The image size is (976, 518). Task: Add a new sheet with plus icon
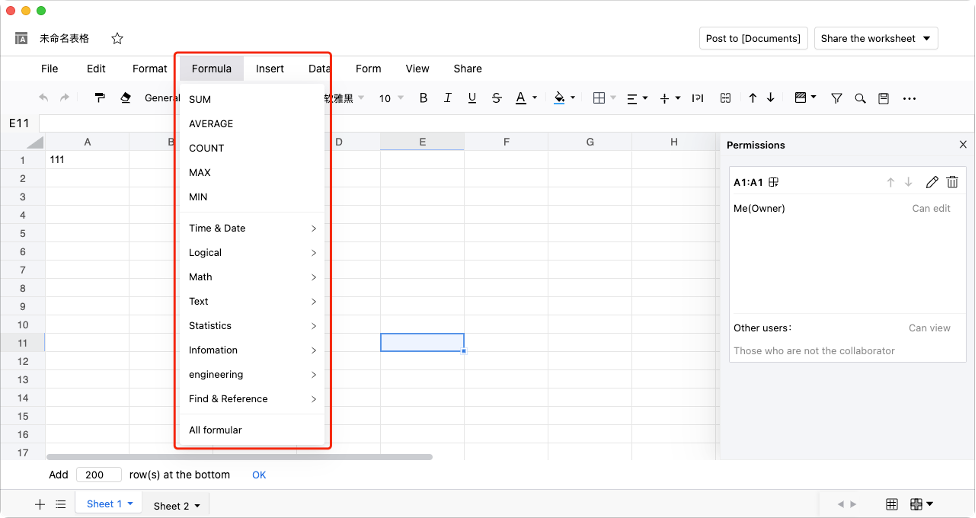point(40,505)
